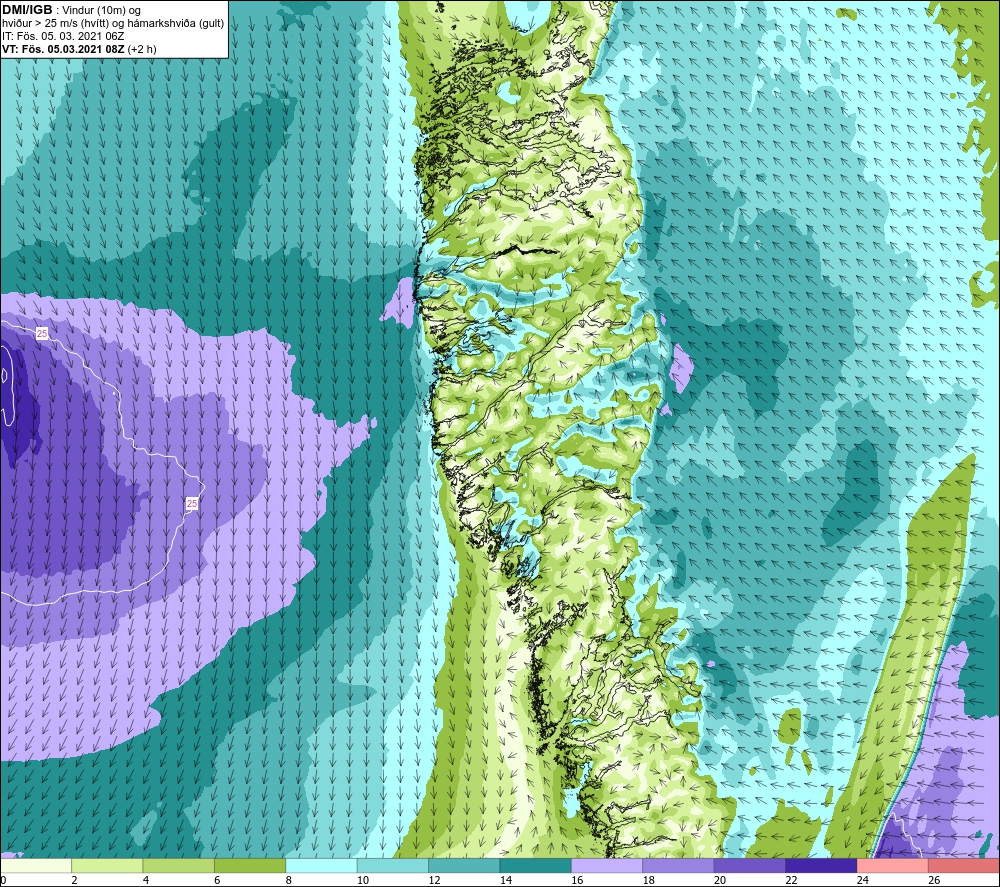Pick the 20–22 m/s violet legend swatch
This screenshot has width=1000, height=887.
pos(750,865)
